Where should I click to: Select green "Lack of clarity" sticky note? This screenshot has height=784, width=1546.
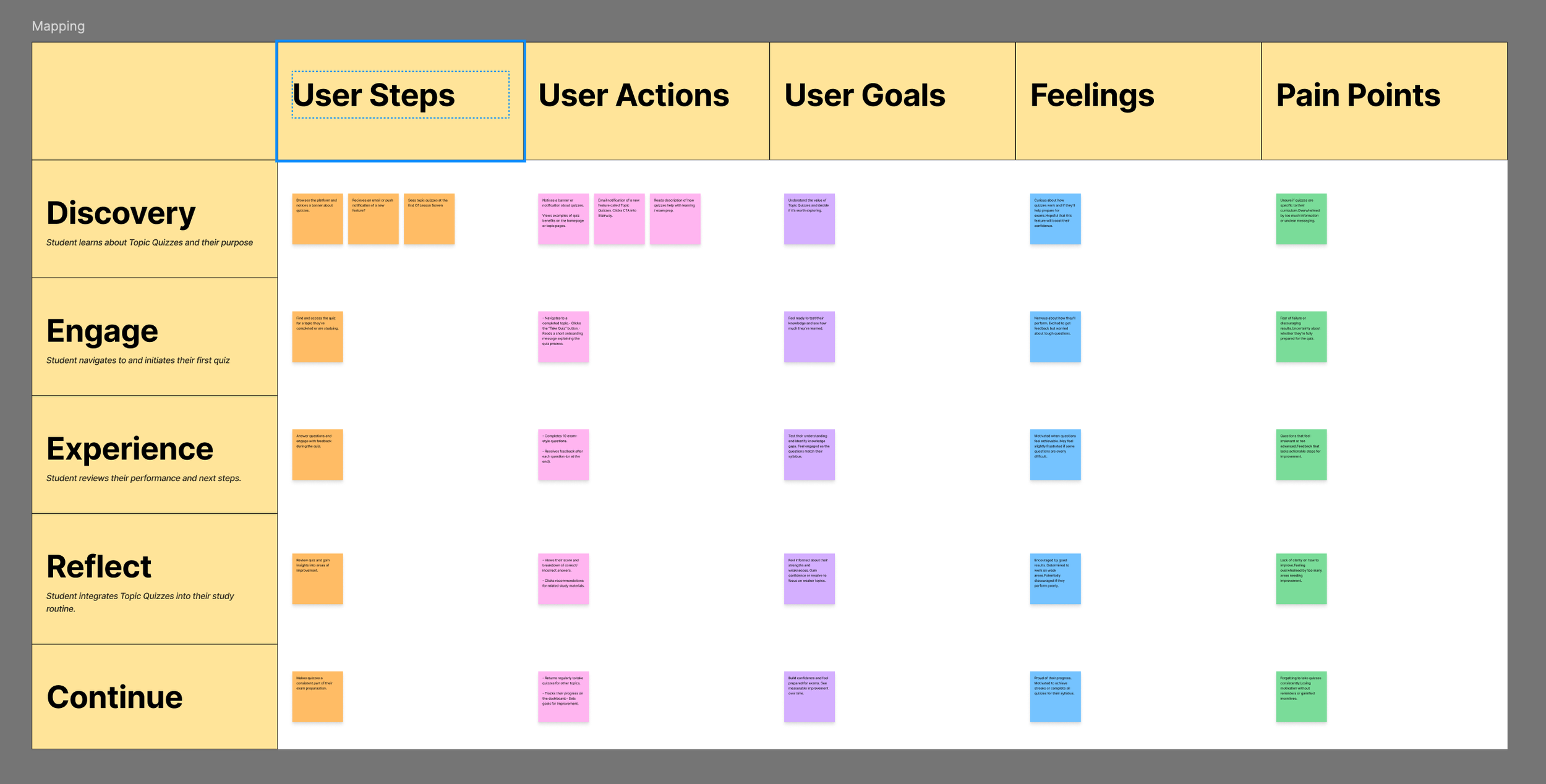tap(1301, 579)
